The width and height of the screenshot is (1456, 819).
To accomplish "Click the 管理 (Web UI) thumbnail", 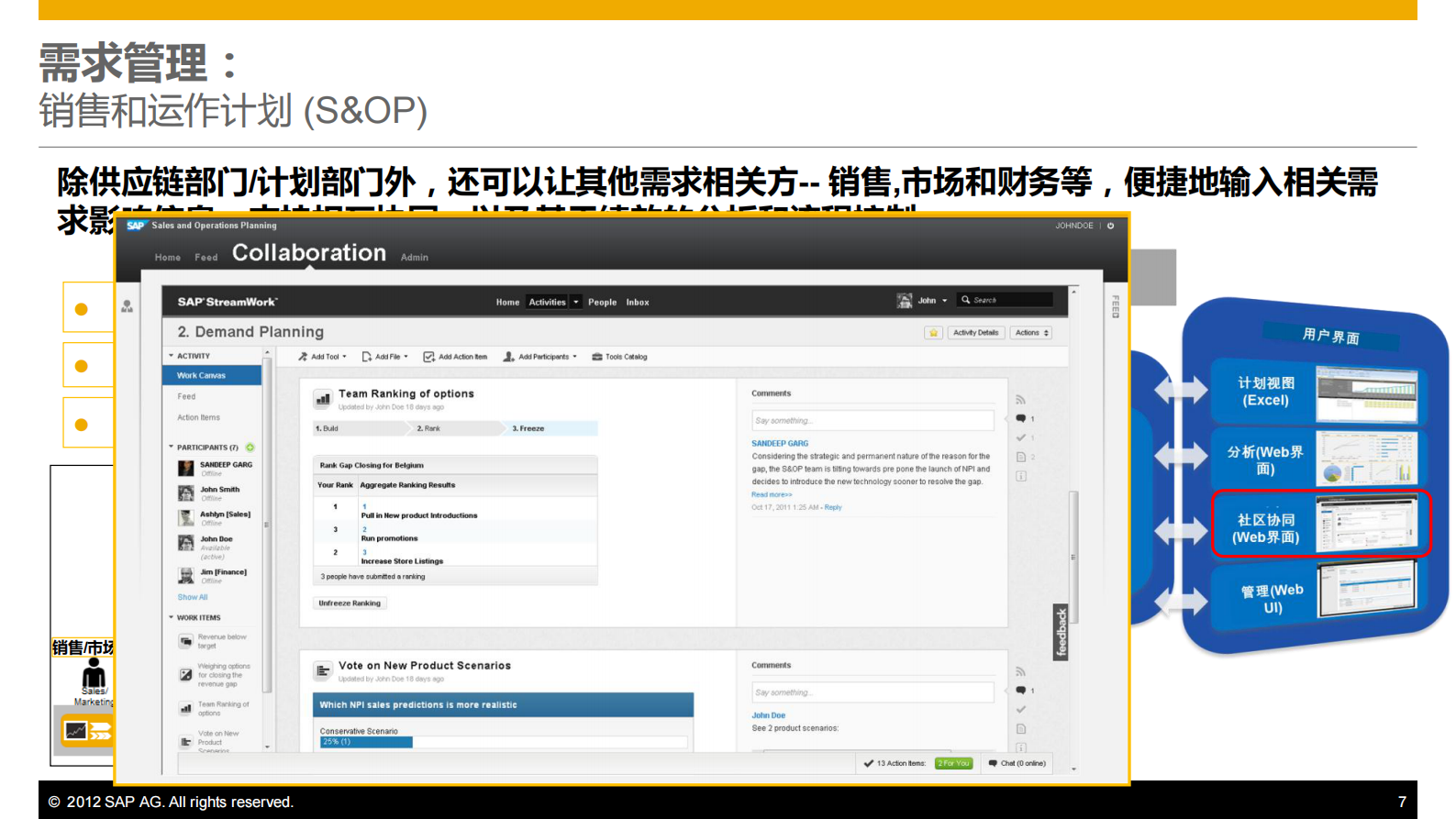I will (1367, 590).
